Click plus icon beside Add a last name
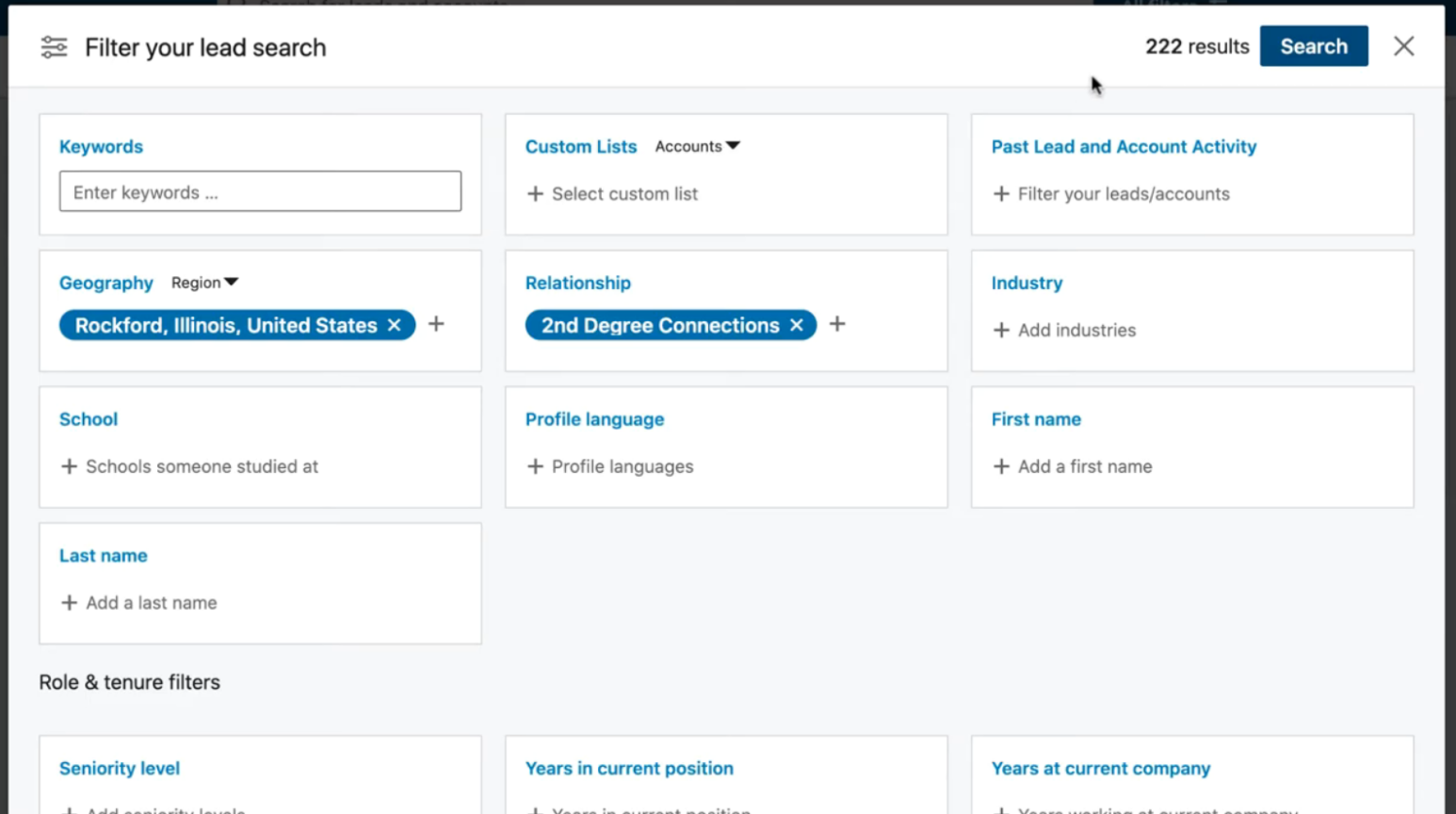Screen dimensions: 1456x814 coord(69,603)
